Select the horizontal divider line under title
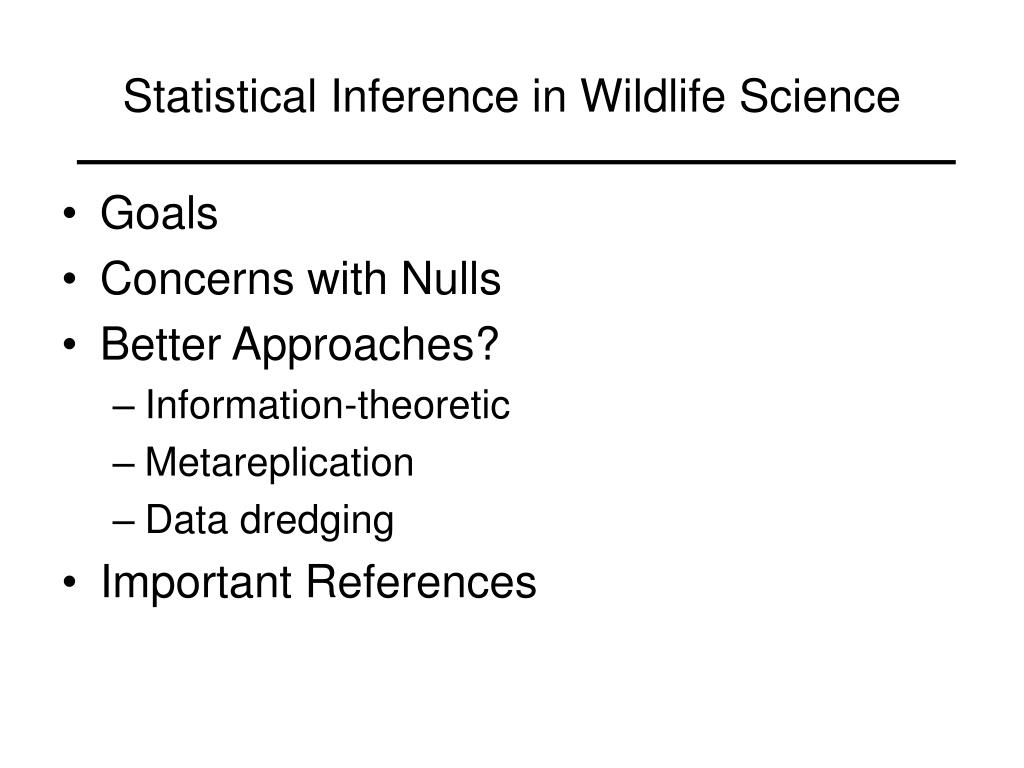The height and width of the screenshot is (768, 1024). coord(516,161)
